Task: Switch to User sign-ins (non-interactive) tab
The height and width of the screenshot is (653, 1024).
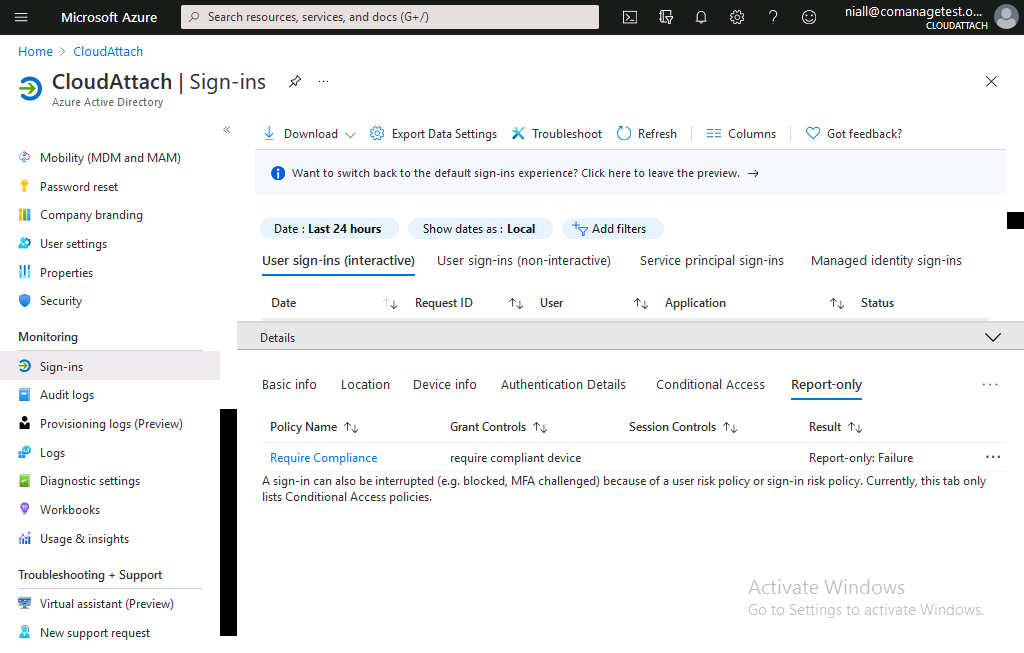Action: pos(524,261)
